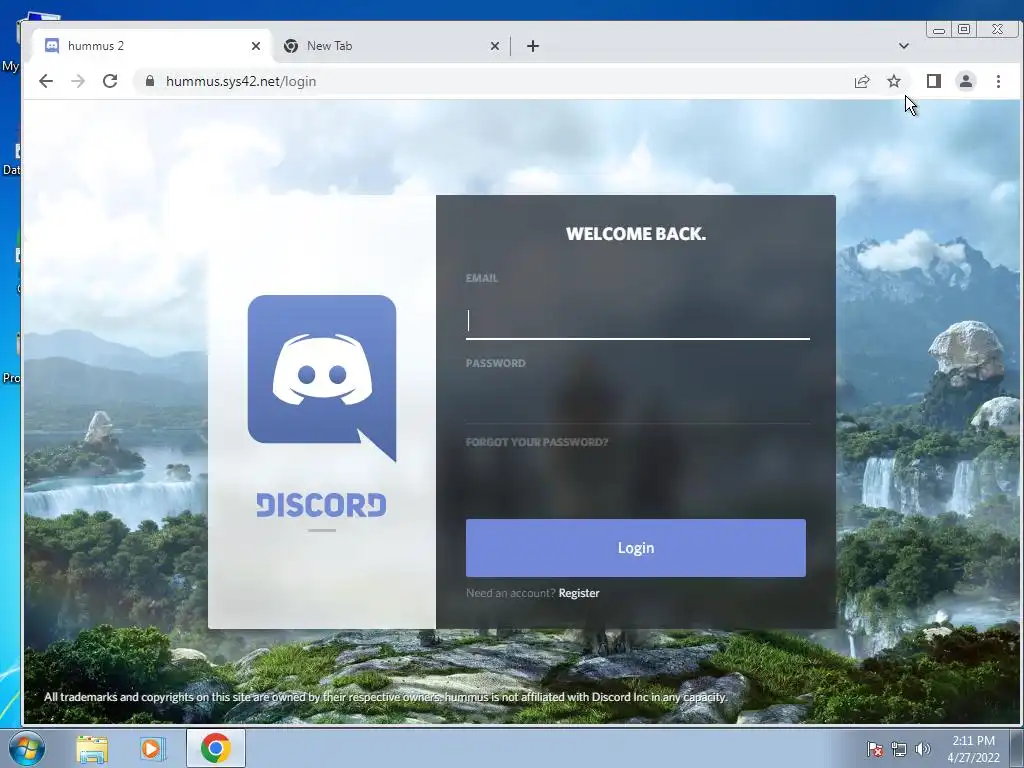
Task: Click the browser forward arrow
Action: 78,81
